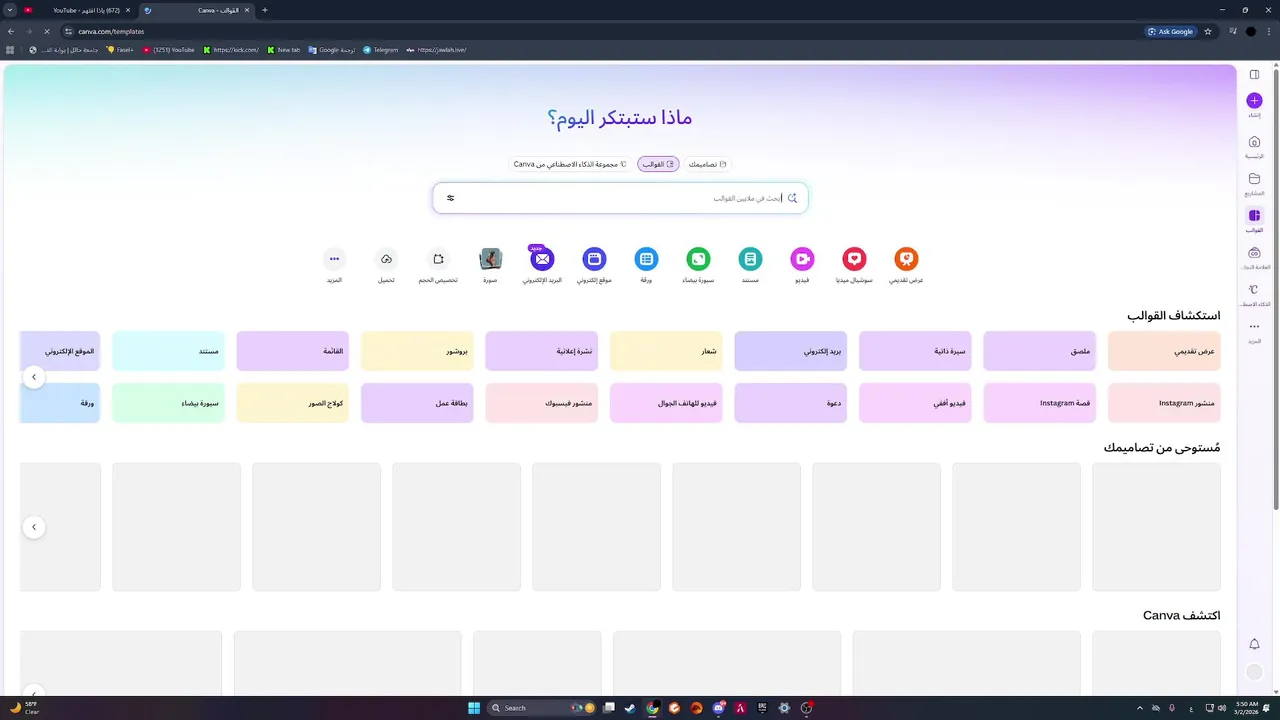Open the Photo (صورة) icon
Screen dimensions: 1280x720
coord(490,259)
